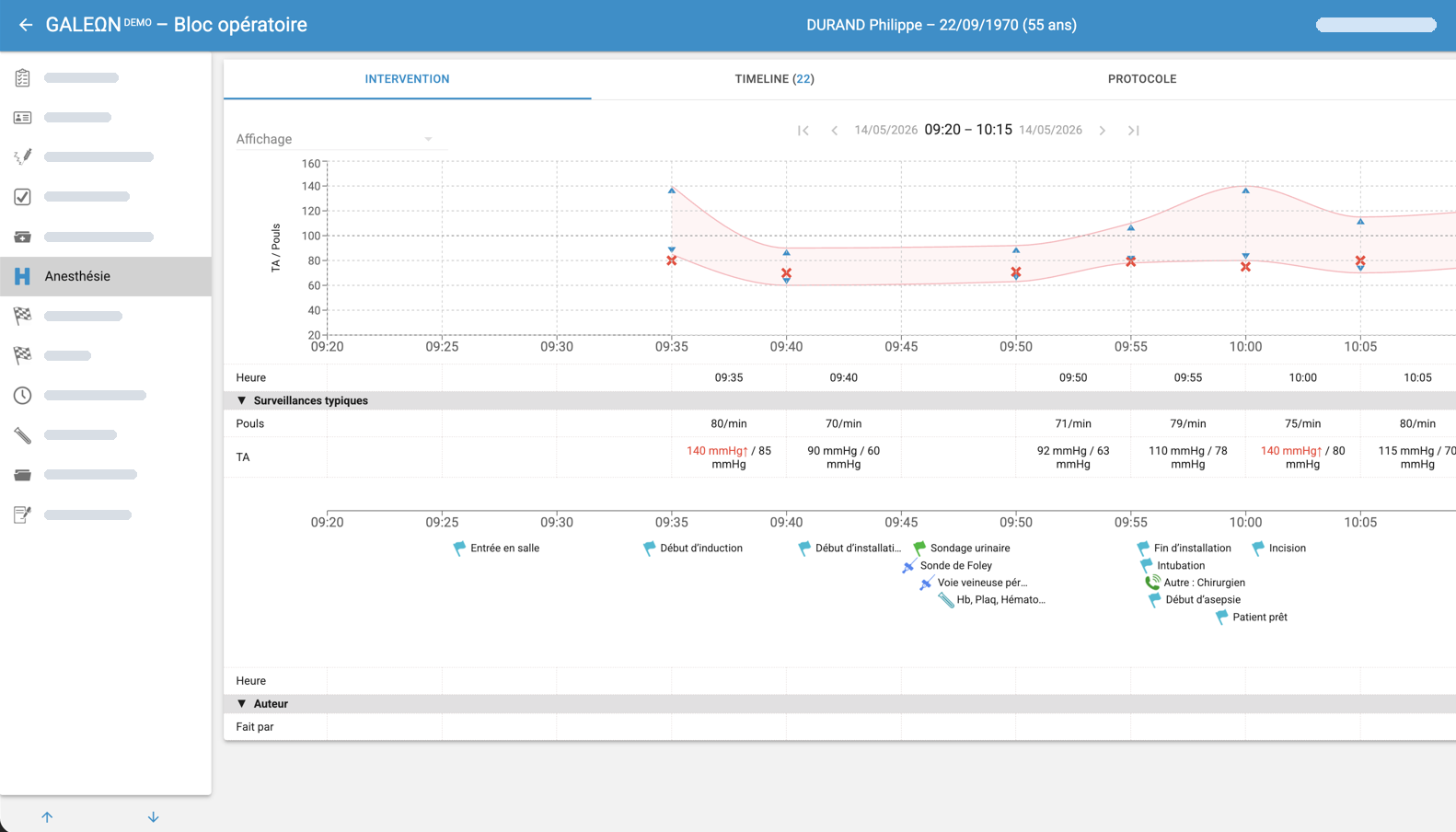Click the sidebar down arrow
1456x832 pixels.
point(154,817)
